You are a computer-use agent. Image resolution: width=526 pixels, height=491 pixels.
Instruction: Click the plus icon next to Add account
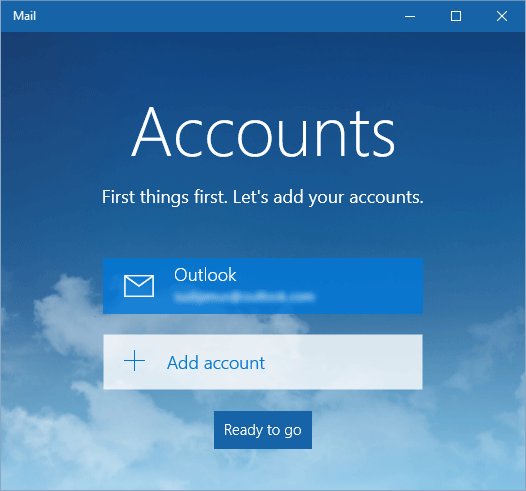click(x=135, y=361)
